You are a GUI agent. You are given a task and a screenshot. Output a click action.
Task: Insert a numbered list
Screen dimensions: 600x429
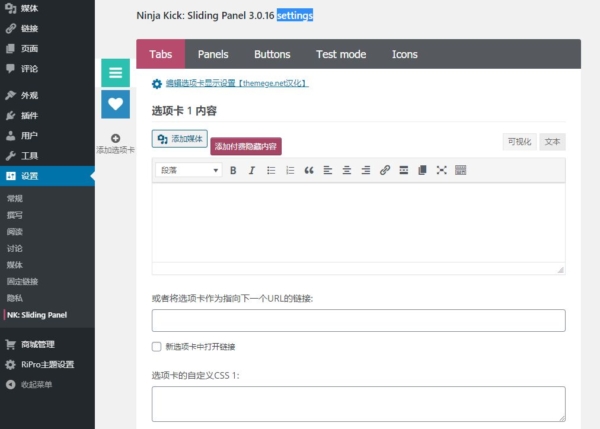point(290,170)
